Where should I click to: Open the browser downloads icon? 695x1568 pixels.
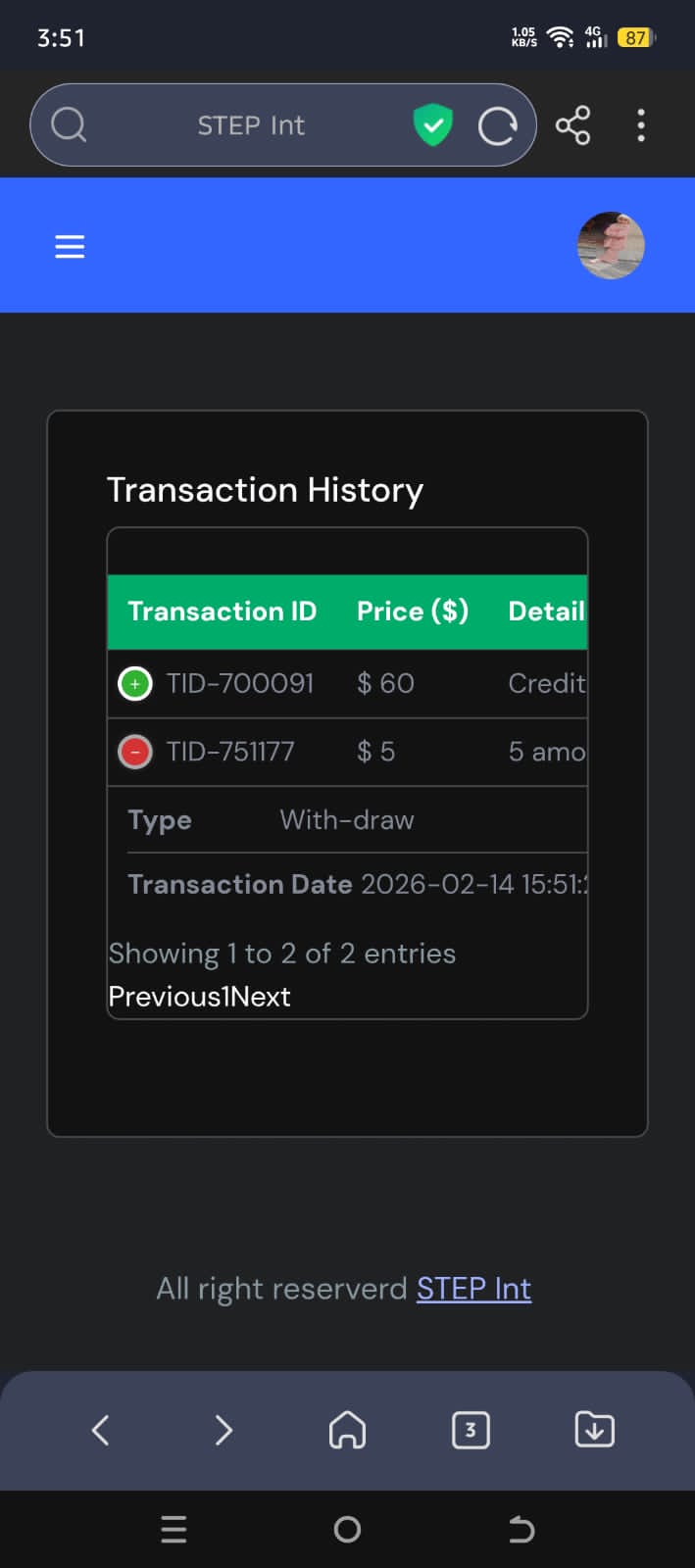pos(594,1430)
